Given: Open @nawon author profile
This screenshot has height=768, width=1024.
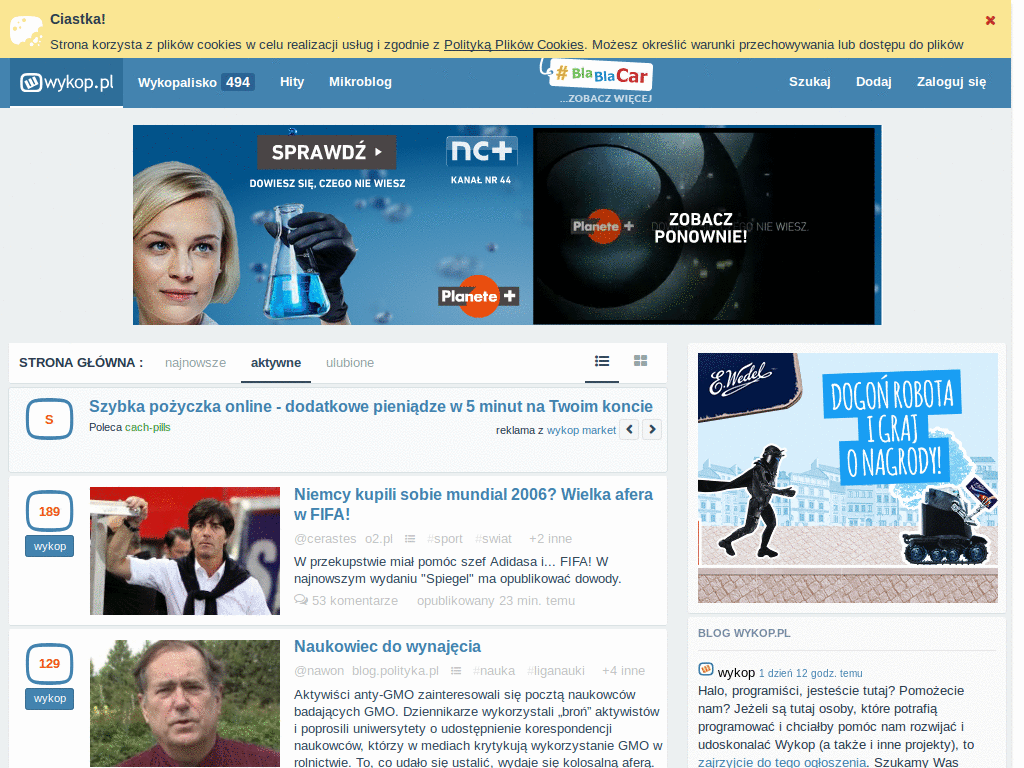Looking at the screenshot, I should (x=319, y=671).
